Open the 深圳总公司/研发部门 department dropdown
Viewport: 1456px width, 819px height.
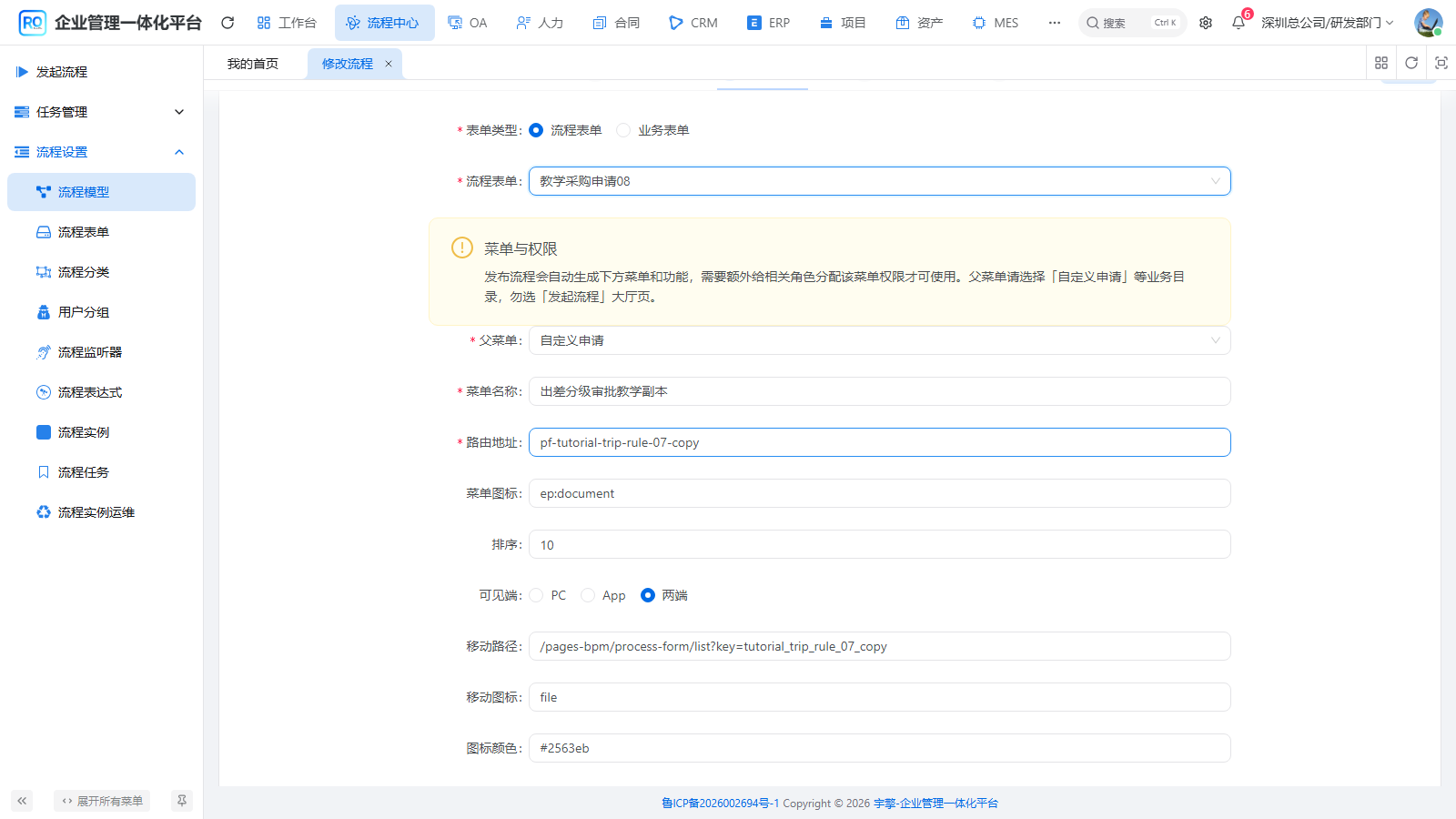1327,23
